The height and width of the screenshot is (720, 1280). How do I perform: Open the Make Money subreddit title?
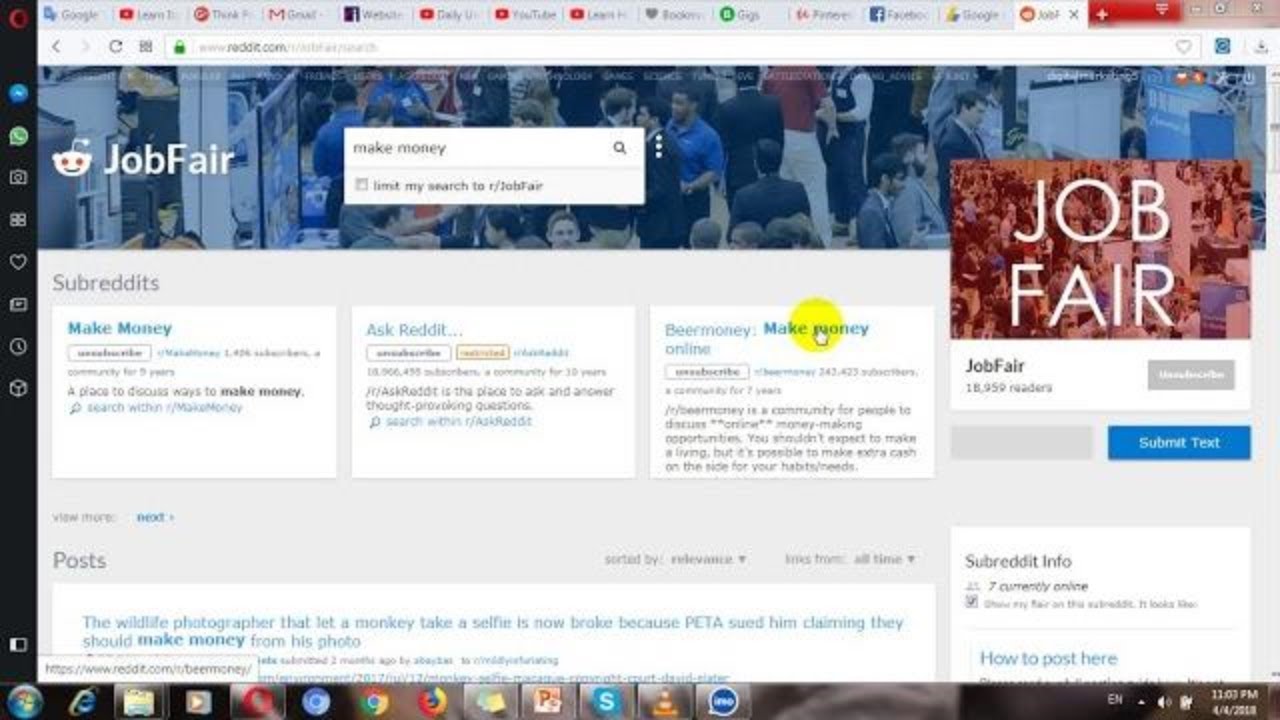[119, 328]
